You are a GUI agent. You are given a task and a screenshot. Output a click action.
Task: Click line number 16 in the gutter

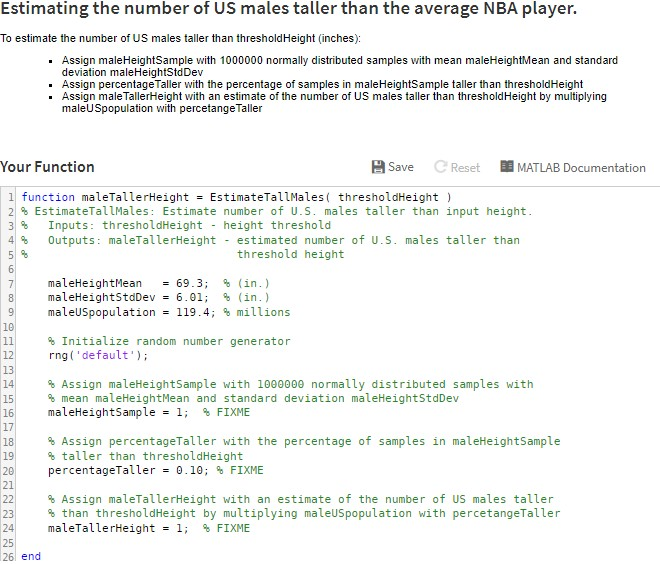tap(8, 413)
